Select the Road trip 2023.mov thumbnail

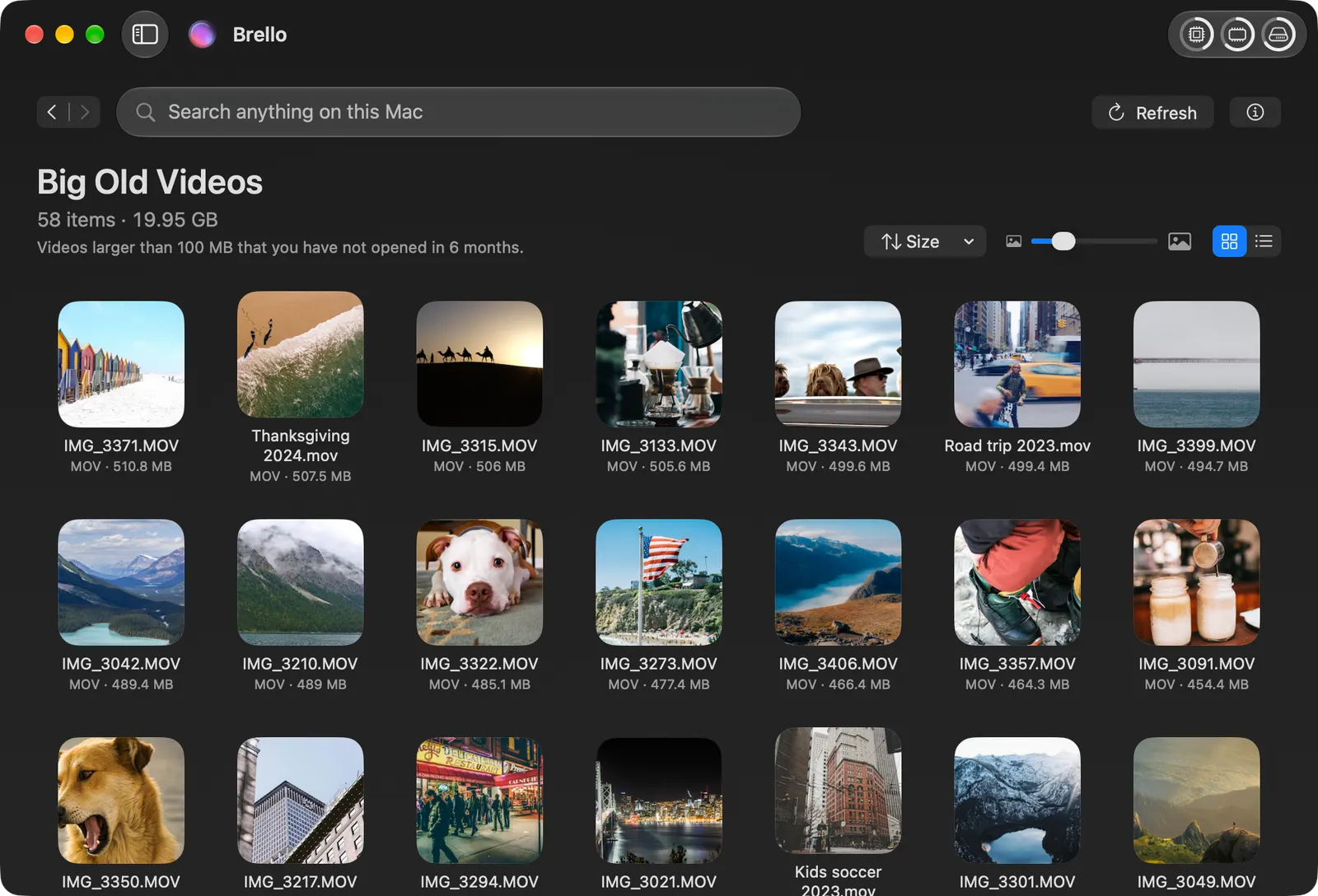(x=1017, y=364)
